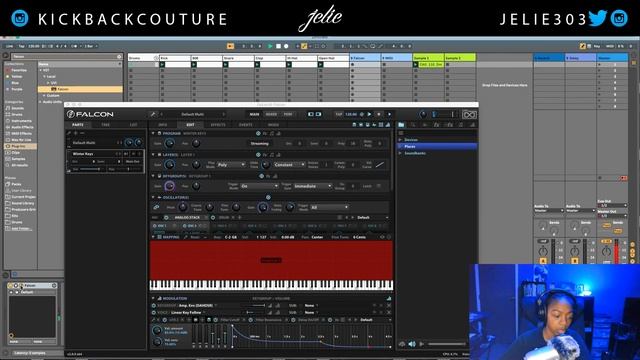Open the Glide Constant dropdown

coord(289,164)
